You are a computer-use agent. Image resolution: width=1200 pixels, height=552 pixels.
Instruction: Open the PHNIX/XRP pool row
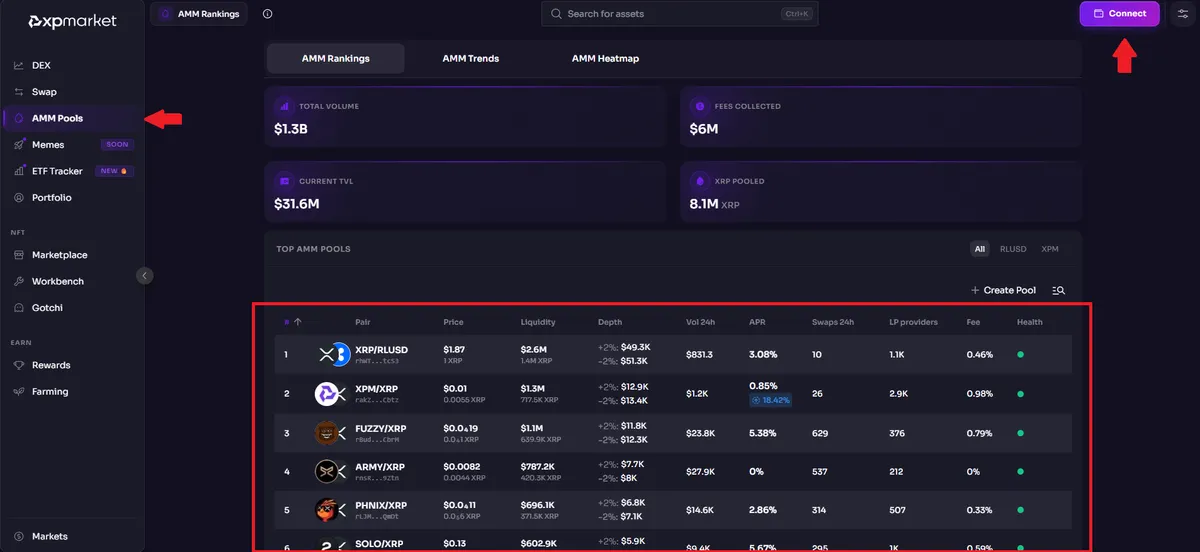point(673,510)
